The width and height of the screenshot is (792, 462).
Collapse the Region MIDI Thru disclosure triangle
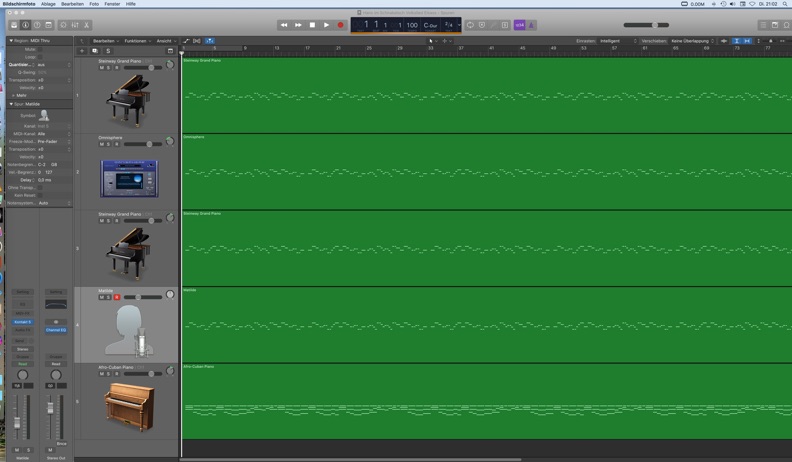pos(11,40)
